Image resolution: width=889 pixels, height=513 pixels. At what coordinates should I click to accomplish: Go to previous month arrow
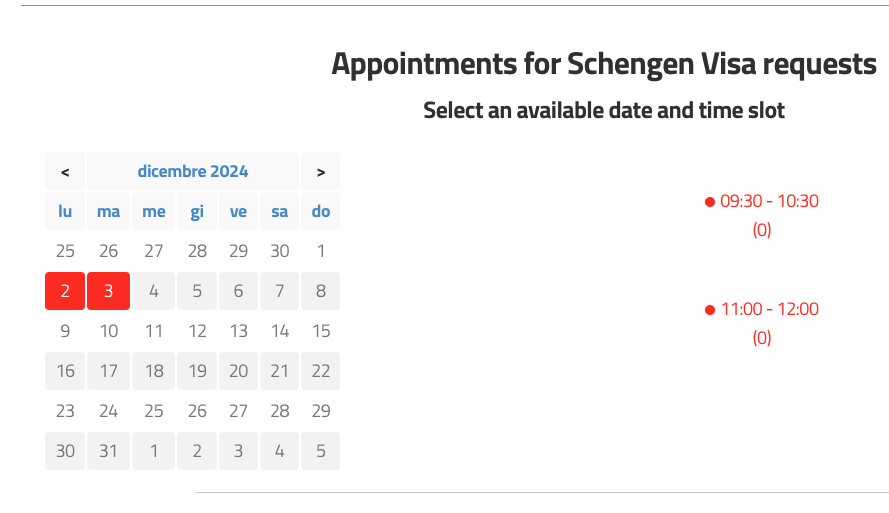65,171
